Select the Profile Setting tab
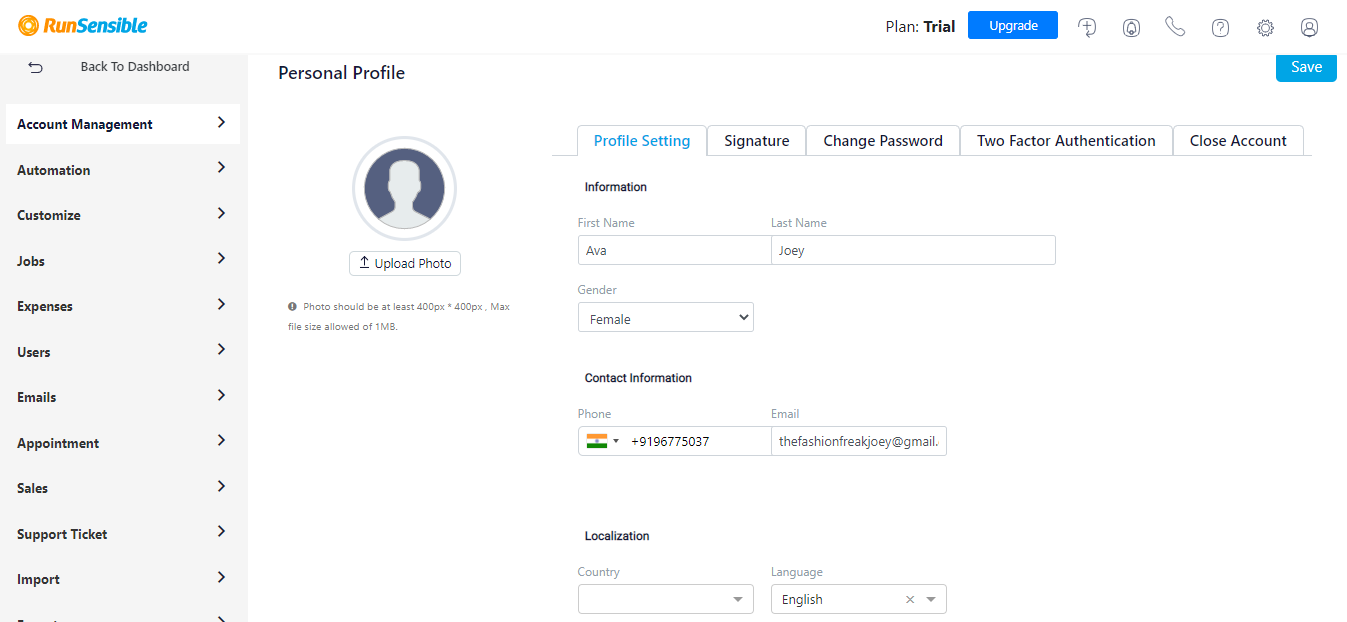 pos(642,141)
